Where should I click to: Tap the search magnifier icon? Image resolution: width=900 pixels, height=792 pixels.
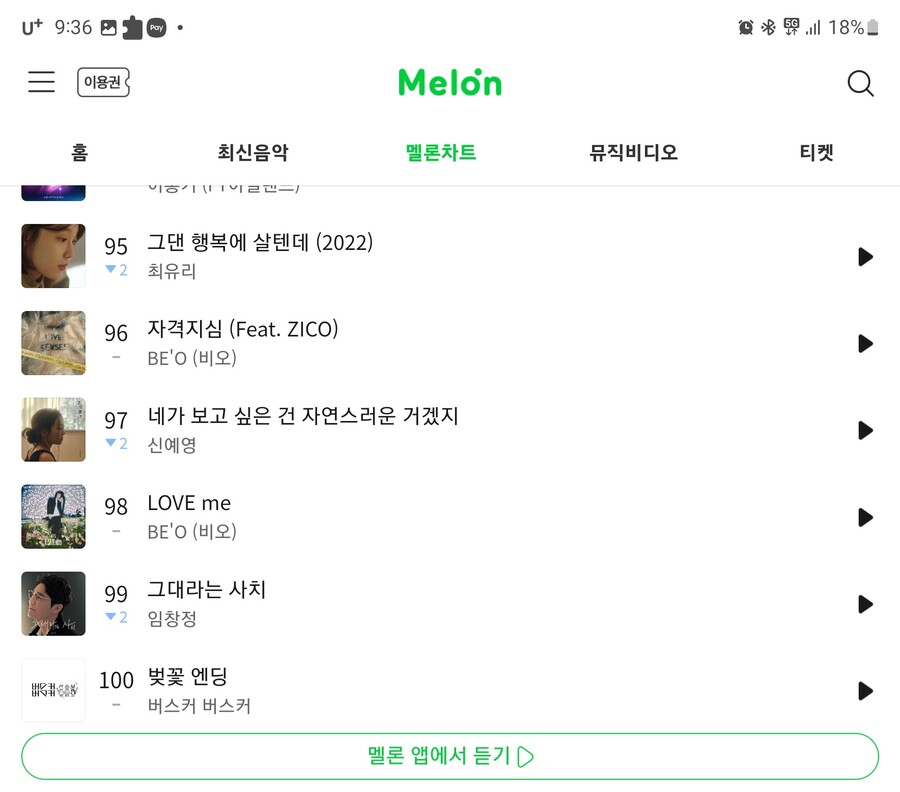(x=860, y=83)
